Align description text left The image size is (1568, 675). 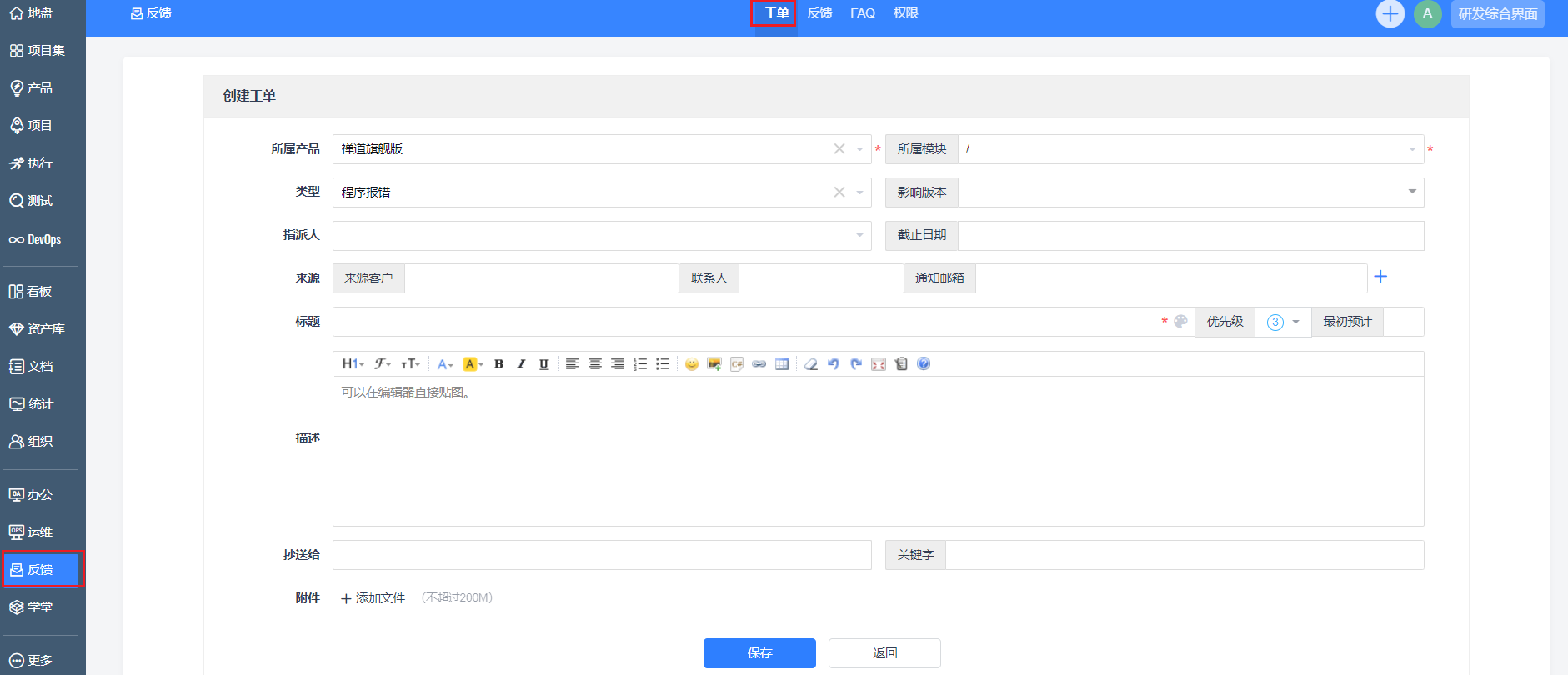[x=572, y=364]
